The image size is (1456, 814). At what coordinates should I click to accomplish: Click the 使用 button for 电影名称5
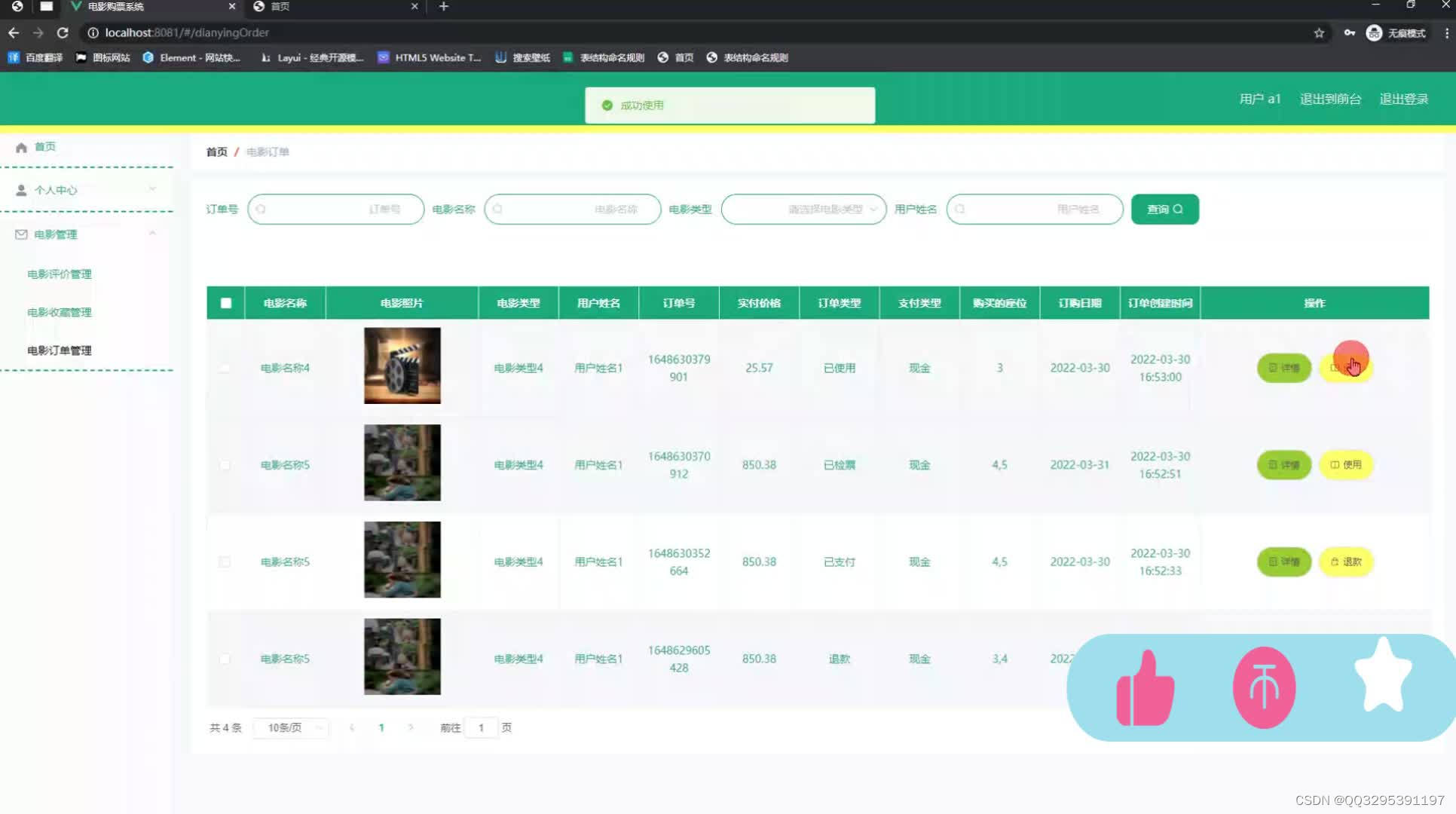(x=1346, y=464)
